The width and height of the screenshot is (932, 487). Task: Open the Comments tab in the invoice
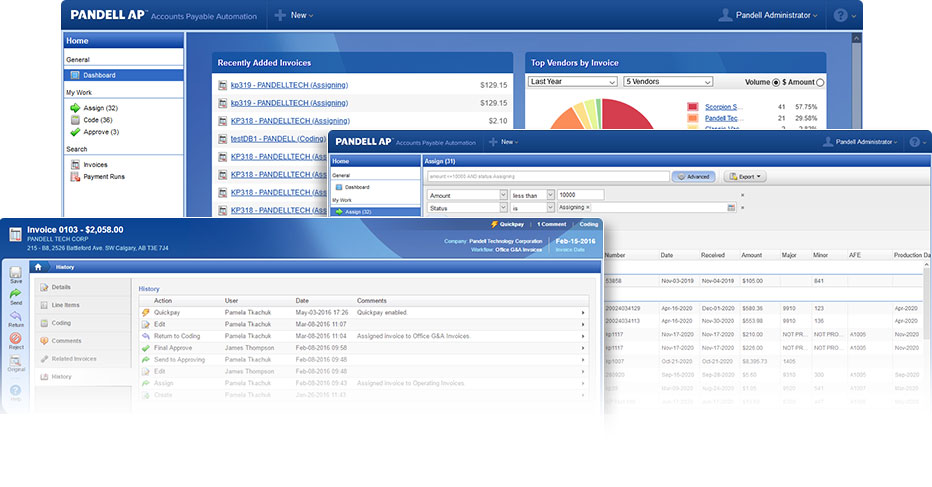(x=83, y=341)
